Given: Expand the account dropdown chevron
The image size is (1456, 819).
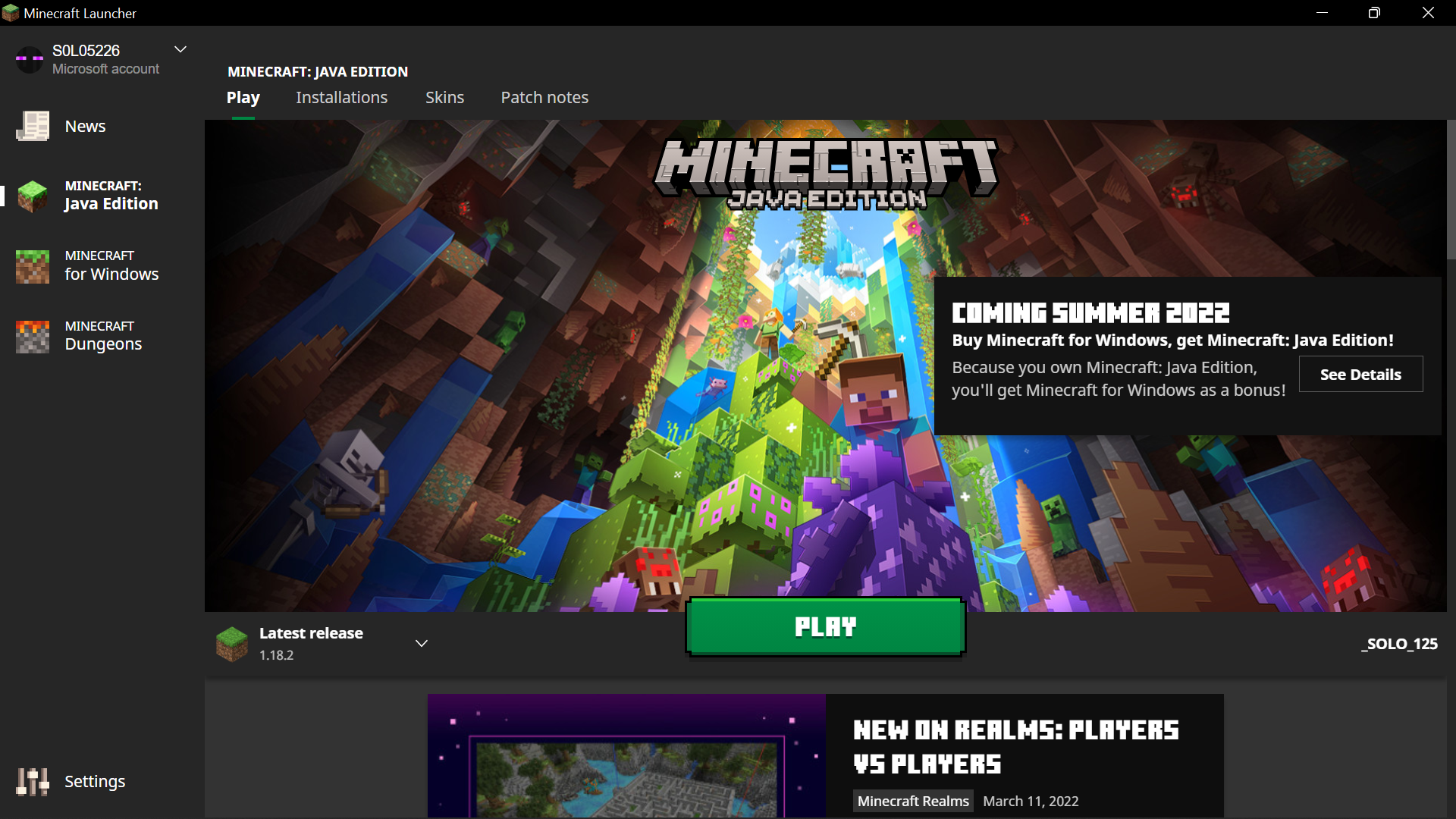Looking at the screenshot, I should pyautogui.click(x=180, y=49).
